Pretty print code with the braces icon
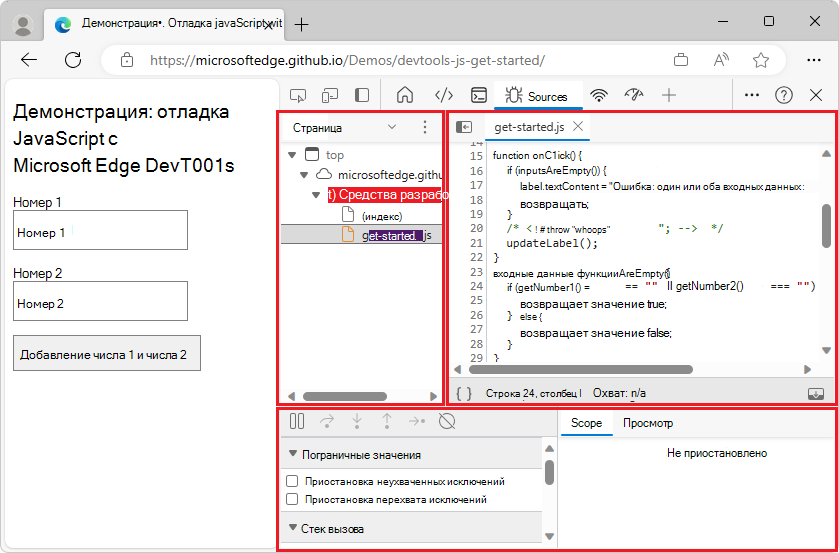Image resolution: width=839 pixels, height=553 pixels. click(x=464, y=393)
